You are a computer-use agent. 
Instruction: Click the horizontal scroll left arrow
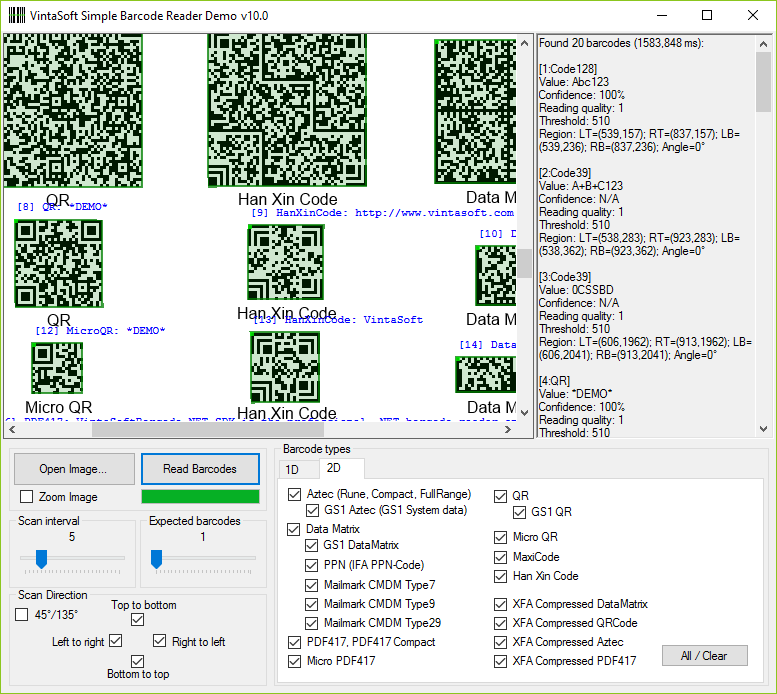click(12, 429)
